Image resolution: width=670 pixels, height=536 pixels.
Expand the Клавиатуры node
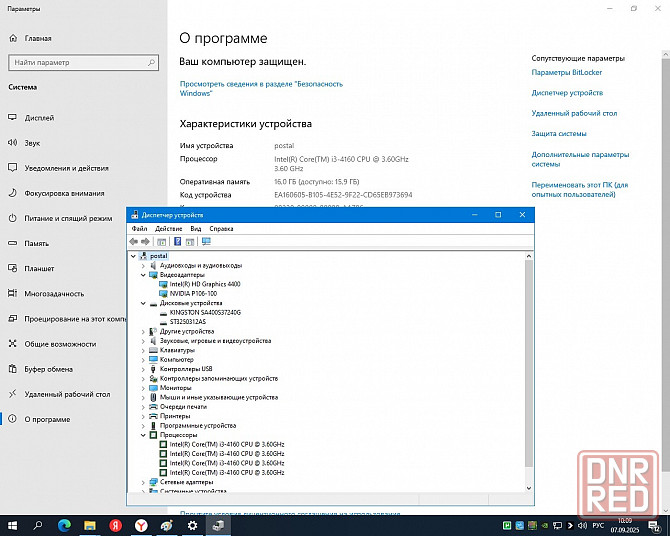point(143,350)
